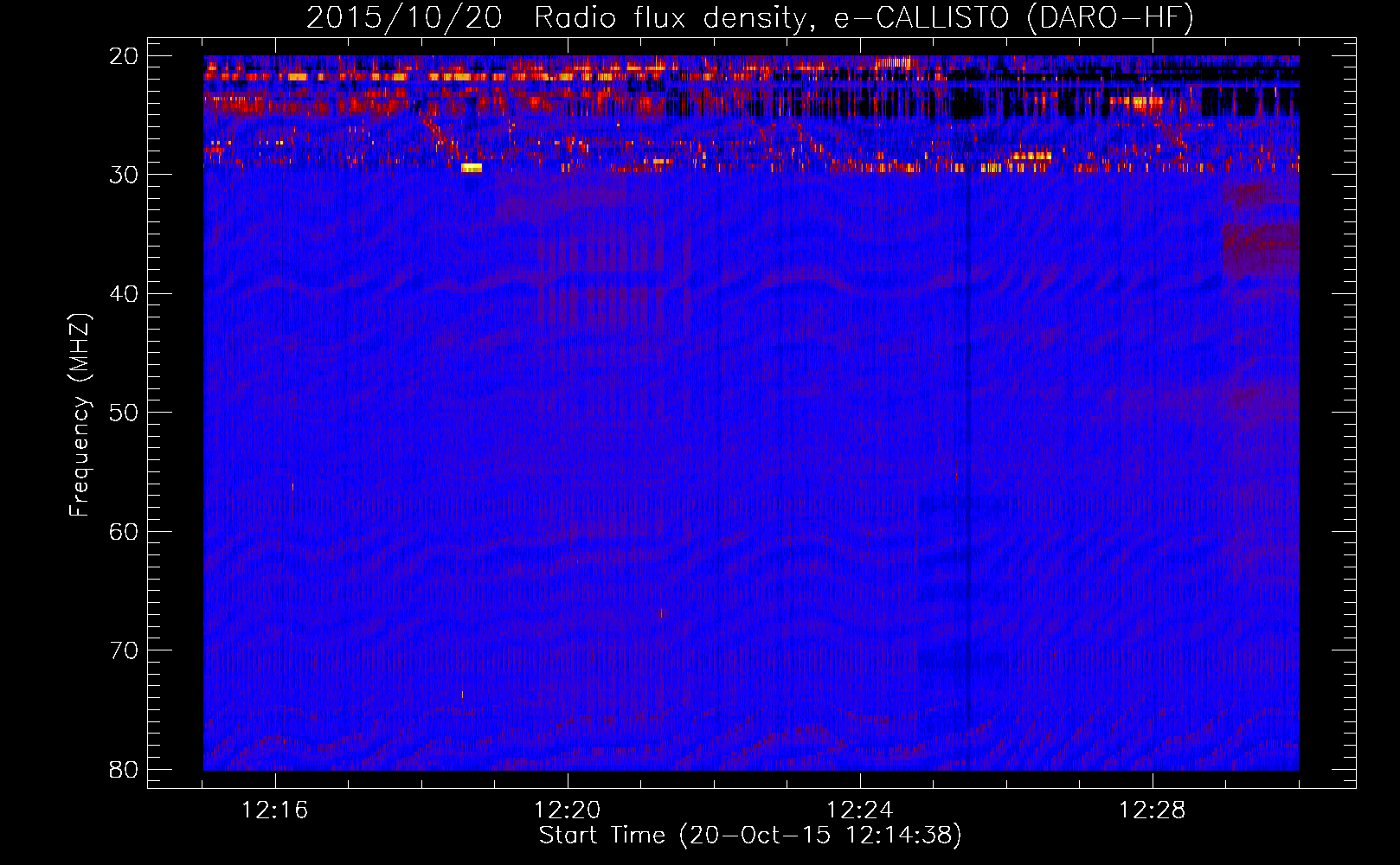Click the plot title containing e-CALLISTO (DARO-HF)
Viewport: 1400px width, 865px height.
(x=750, y=18)
